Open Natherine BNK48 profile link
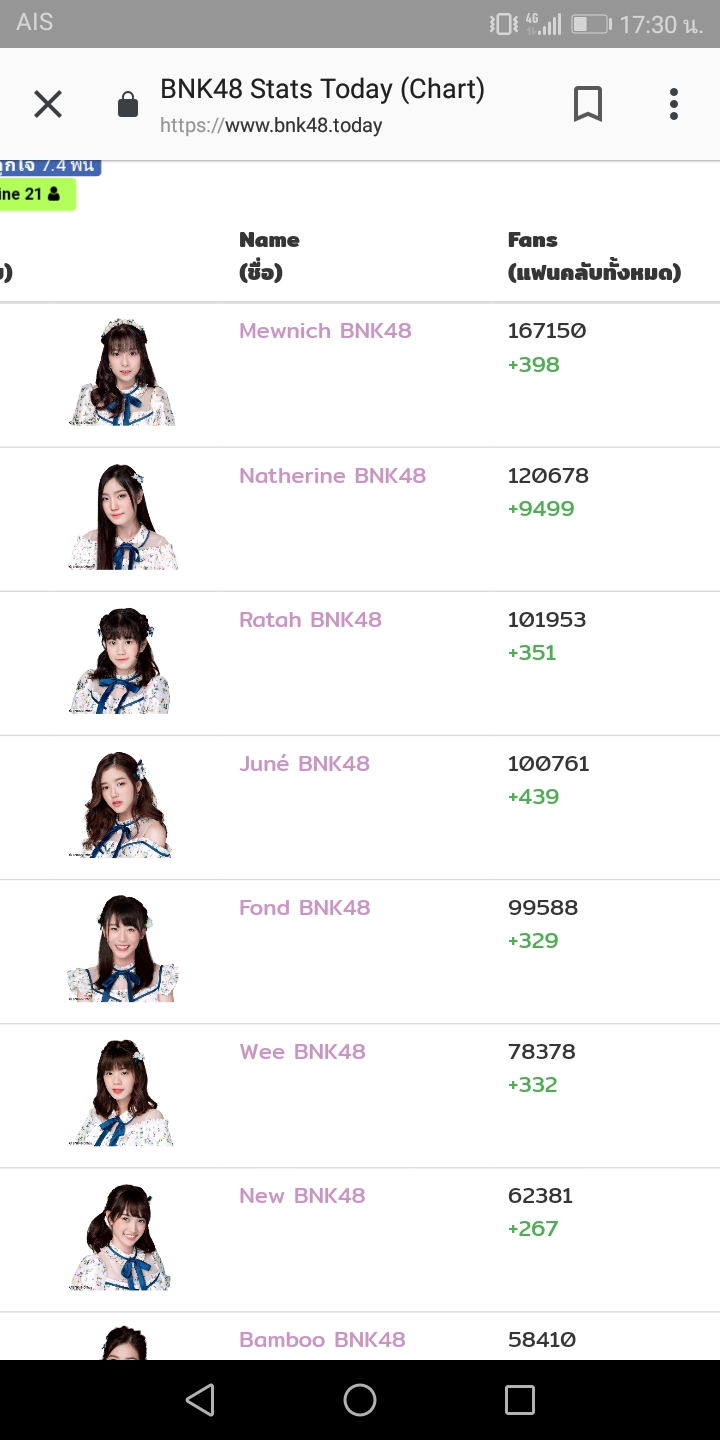The width and height of the screenshot is (720, 1440). click(332, 476)
